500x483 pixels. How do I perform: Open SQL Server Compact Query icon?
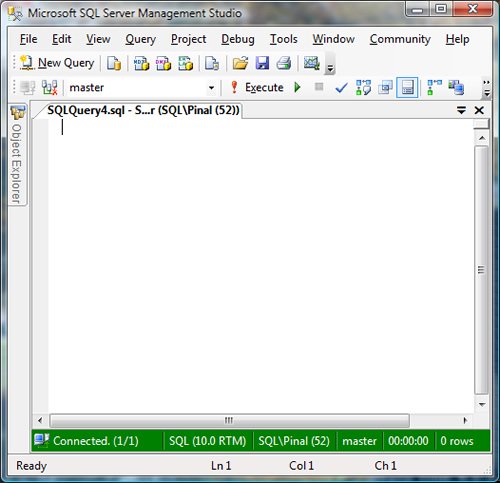(212, 63)
